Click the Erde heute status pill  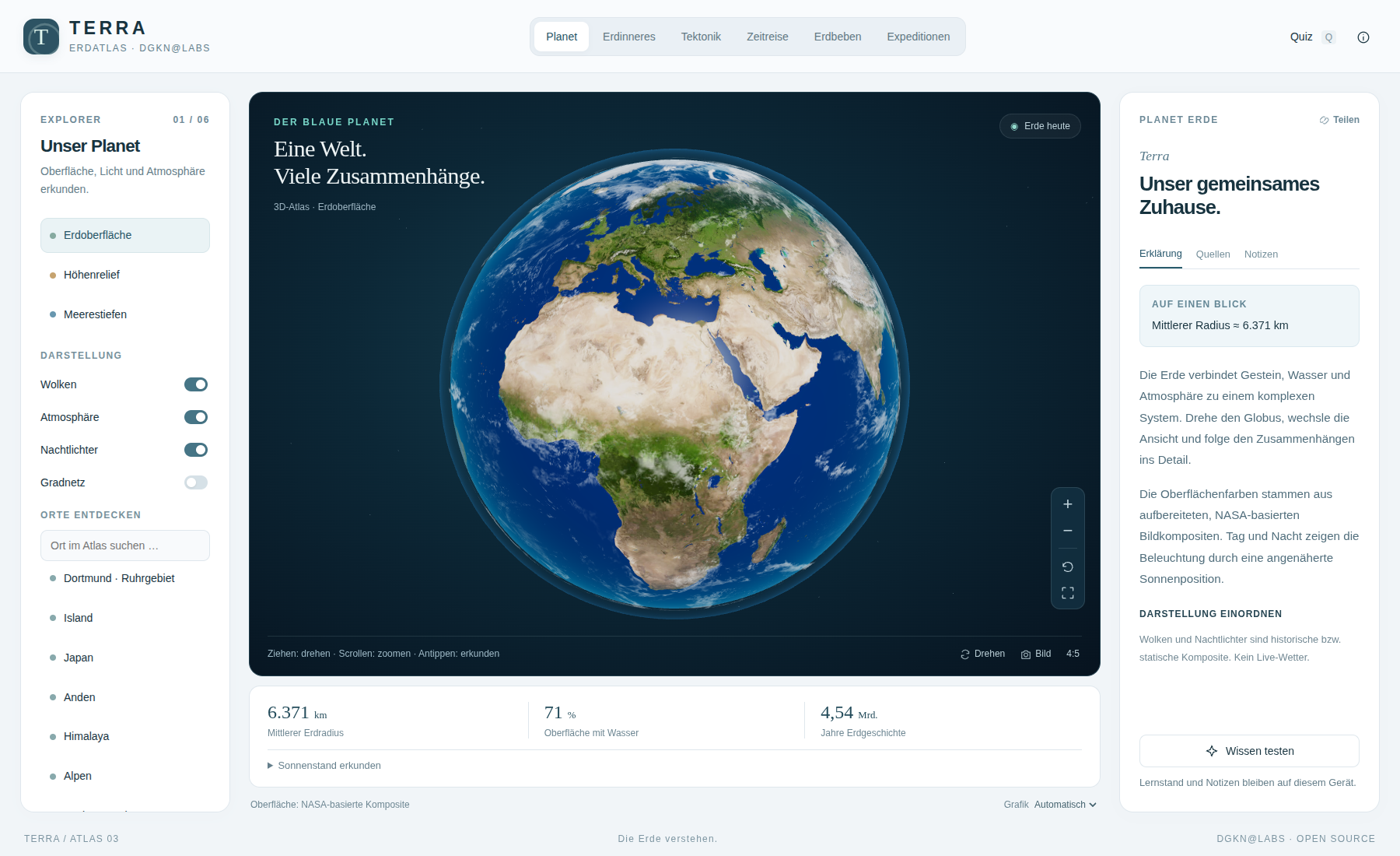click(x=1040, y=126)
